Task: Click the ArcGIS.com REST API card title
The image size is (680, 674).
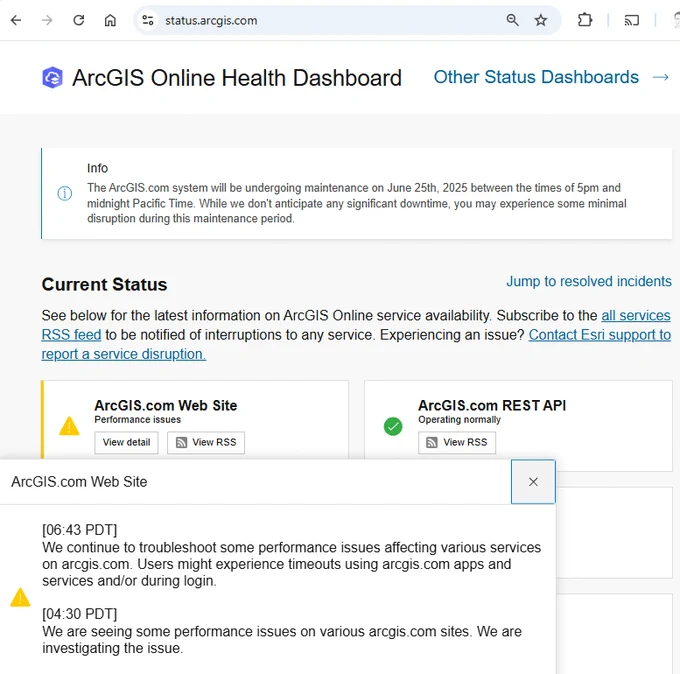Action: tap(492, 405)
